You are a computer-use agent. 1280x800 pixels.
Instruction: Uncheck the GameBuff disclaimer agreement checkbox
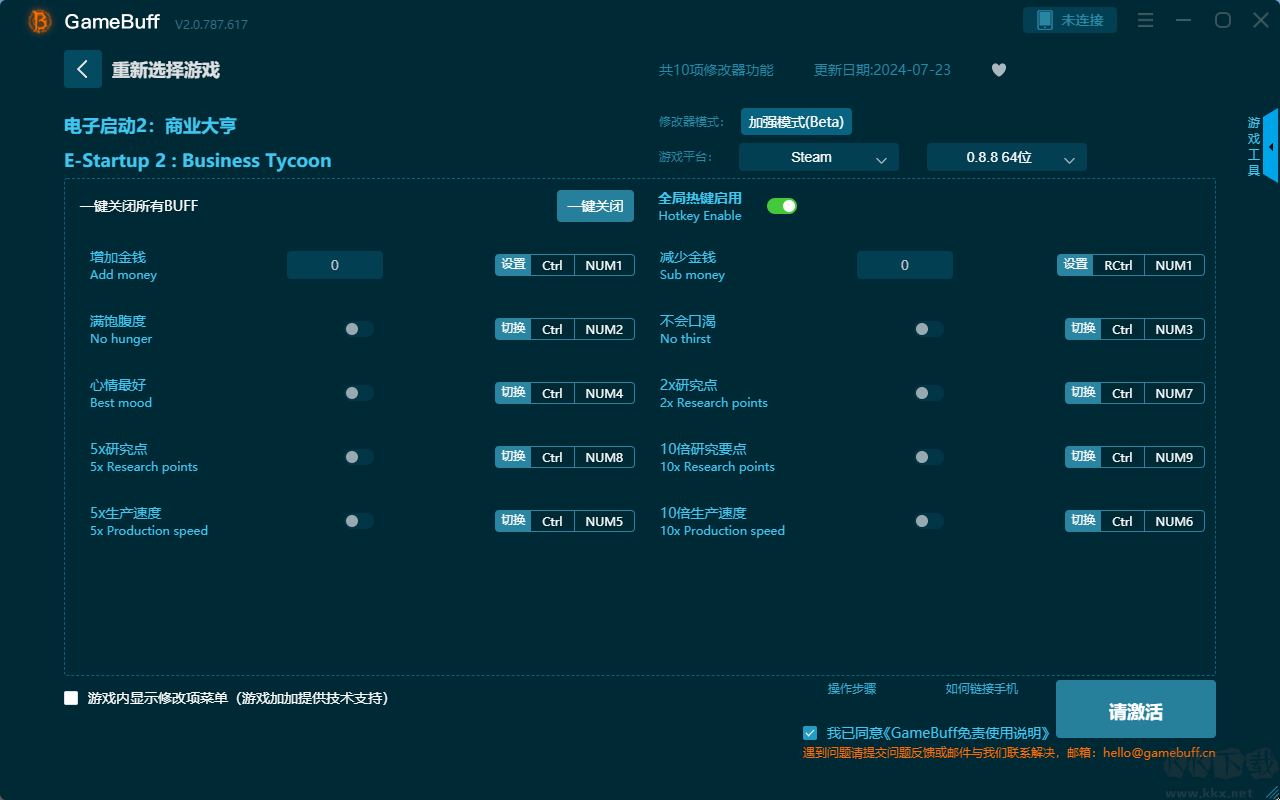click(x=810, y=733)
